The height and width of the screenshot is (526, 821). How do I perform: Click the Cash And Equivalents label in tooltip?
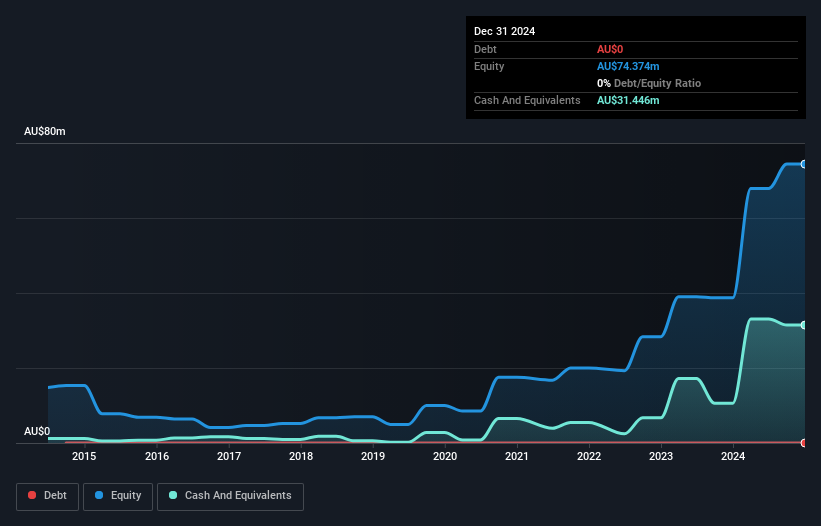point(527,100)
